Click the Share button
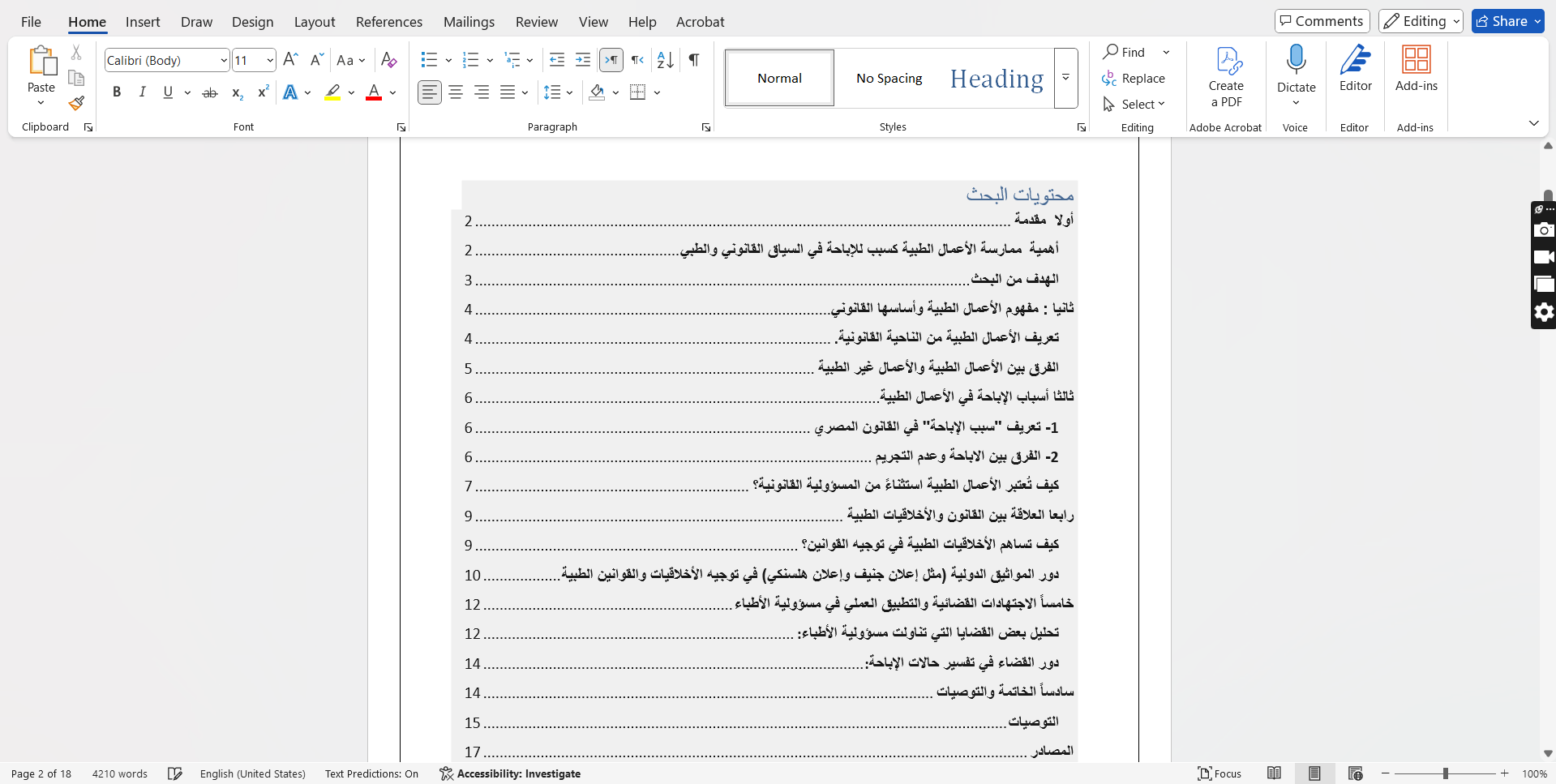1556x784 pixels. pyautogui.click(x=1507, y=21)
